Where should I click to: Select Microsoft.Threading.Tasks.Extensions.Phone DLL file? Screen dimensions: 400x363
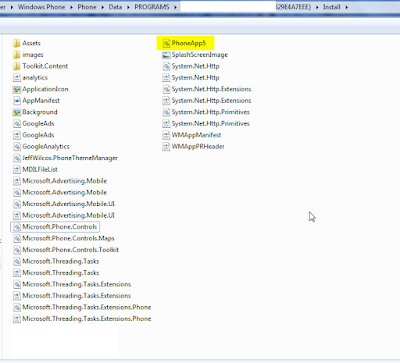(x=82, y=307)
